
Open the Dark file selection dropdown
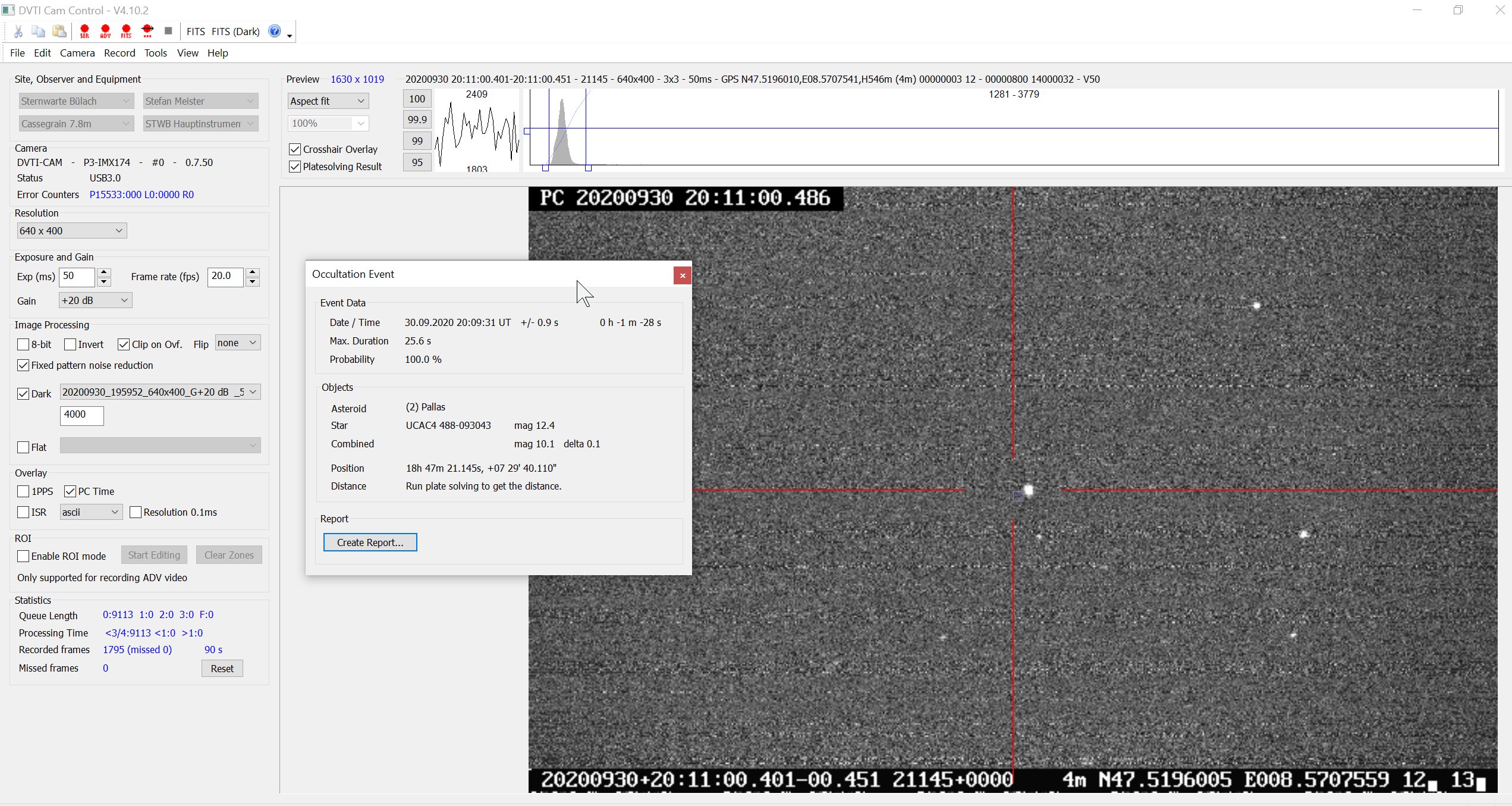(x=160, y=392)
